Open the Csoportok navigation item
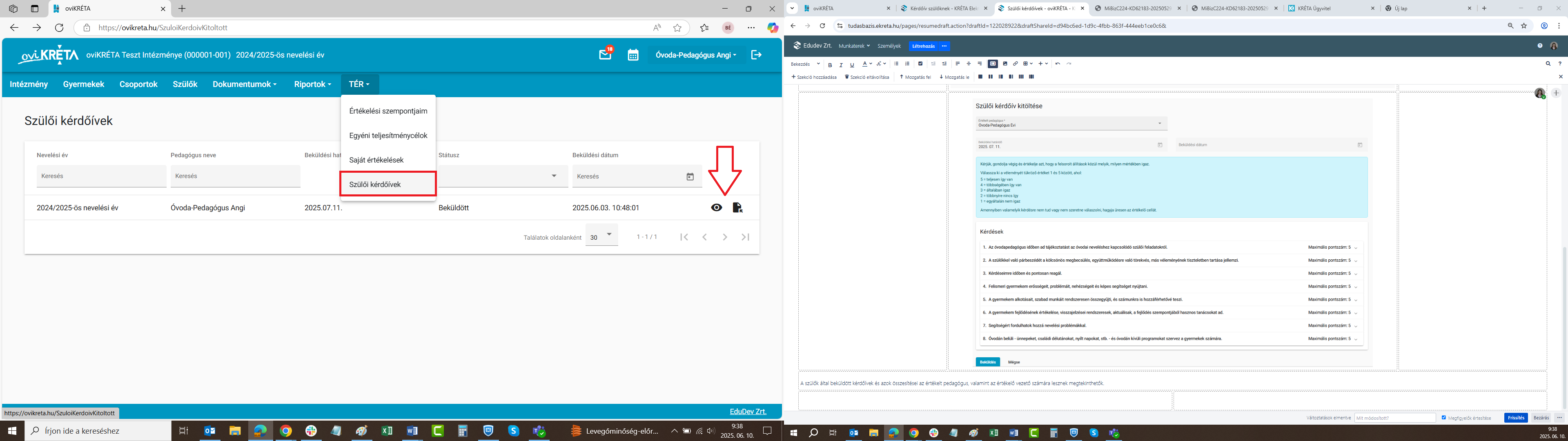 pyautogui.click(x=138, y=84)
